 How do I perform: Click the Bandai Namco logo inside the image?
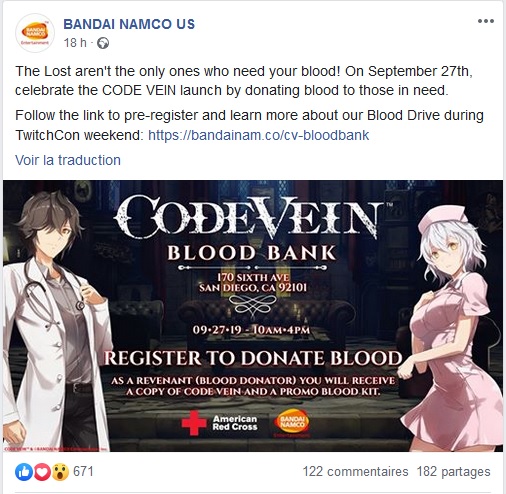pyautogui.click(x=291, y=423)
